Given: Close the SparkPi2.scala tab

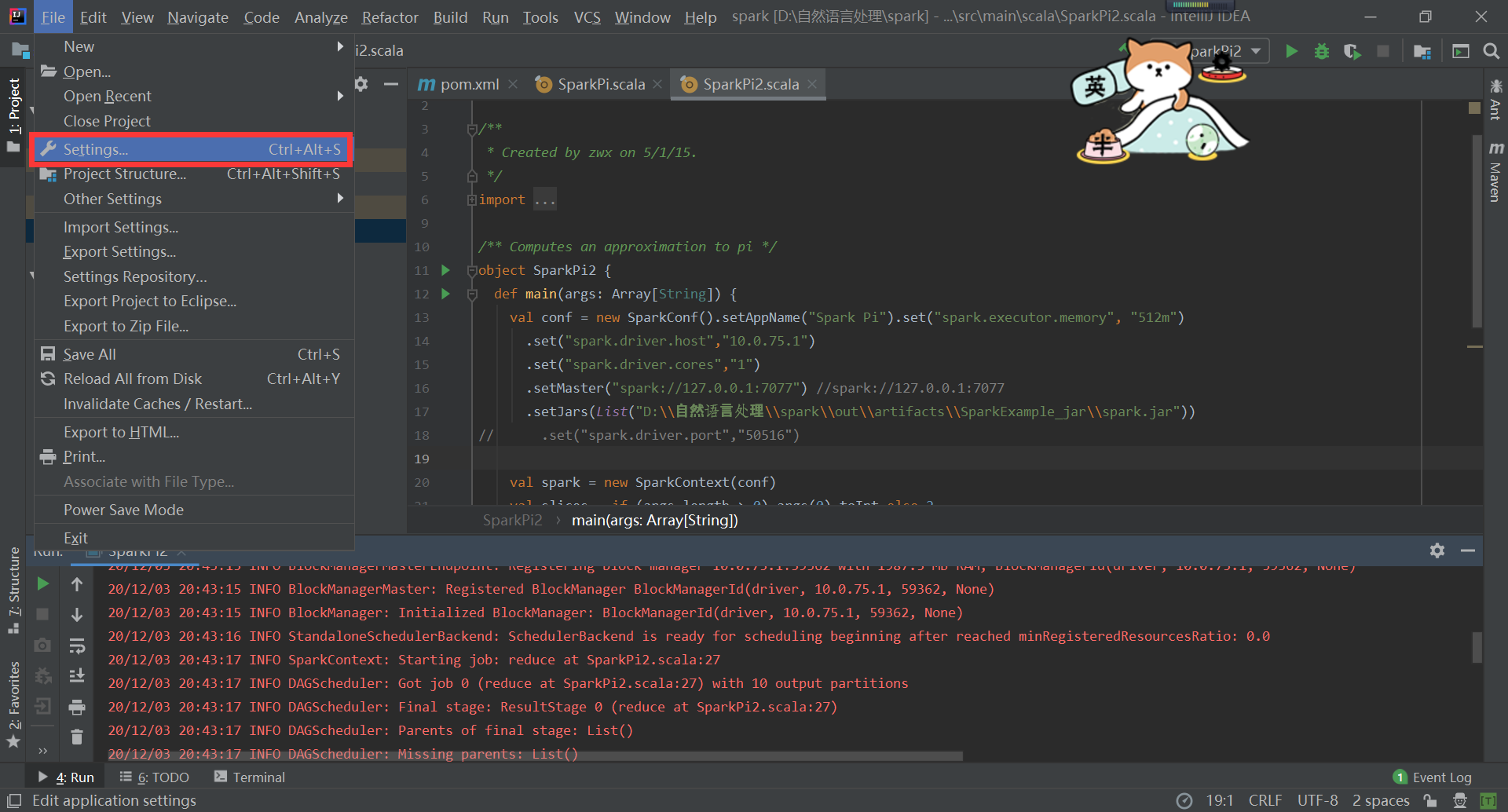Looking at the screenshot, I should click(812, 84).
